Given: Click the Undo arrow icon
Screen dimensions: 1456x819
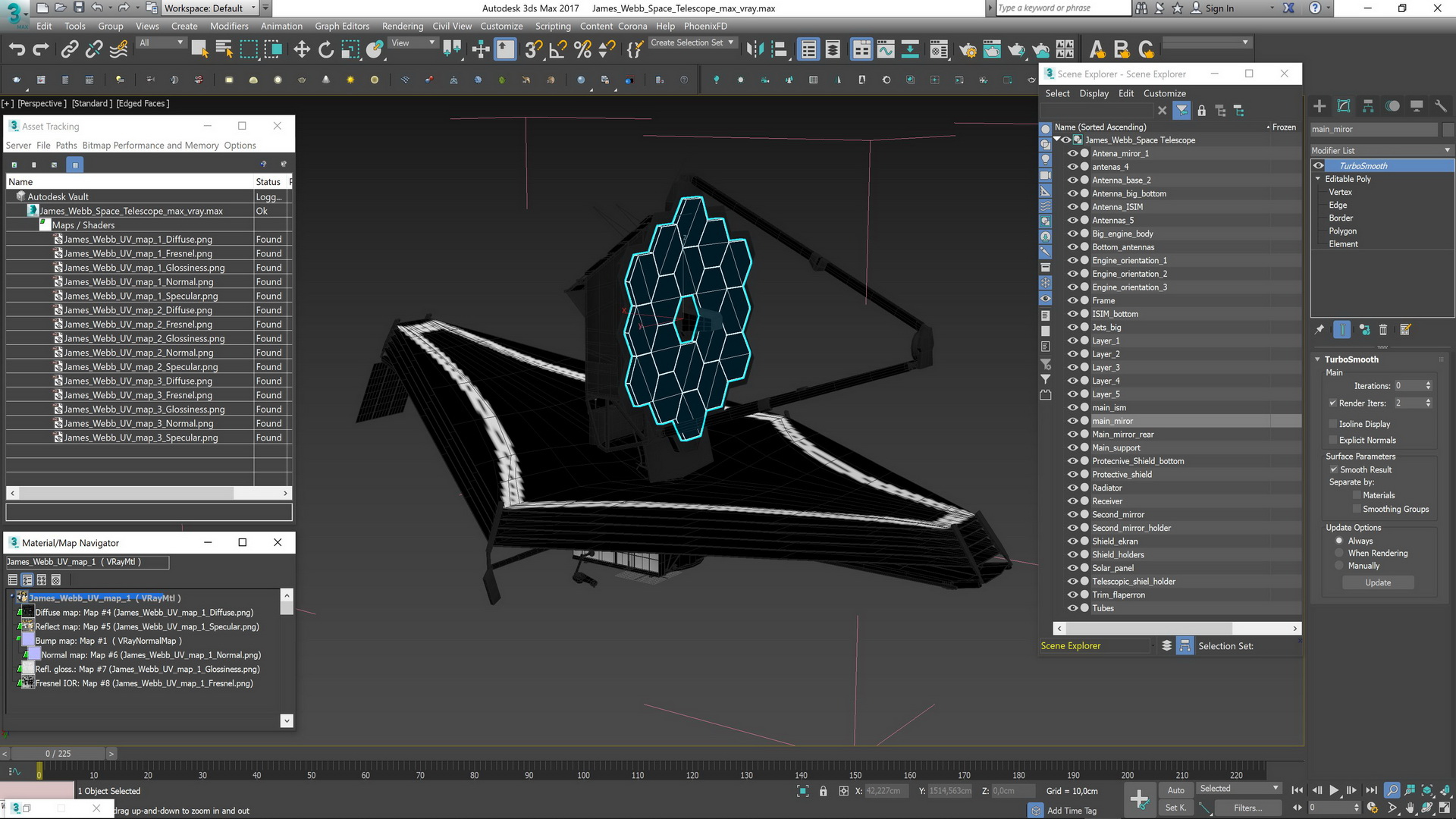Looking at the screenshot, I should [x=17, y=50].
